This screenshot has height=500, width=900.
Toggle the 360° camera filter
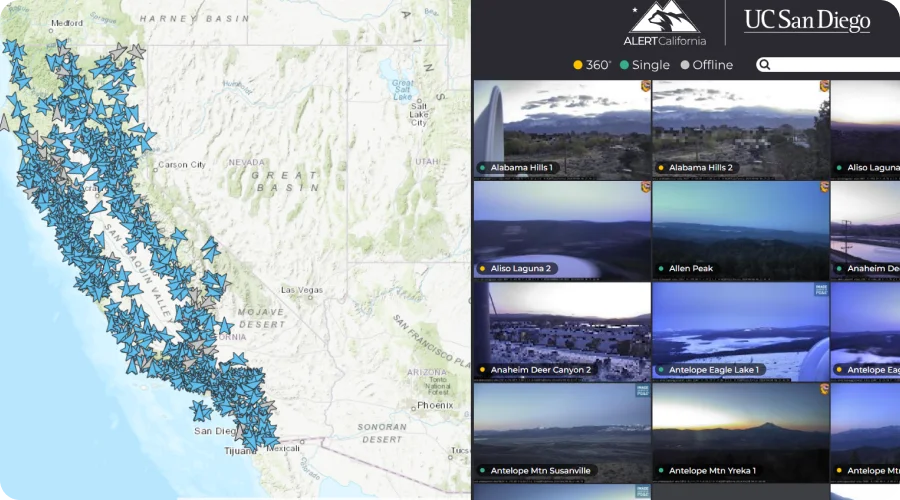click(x=592, y=65)
